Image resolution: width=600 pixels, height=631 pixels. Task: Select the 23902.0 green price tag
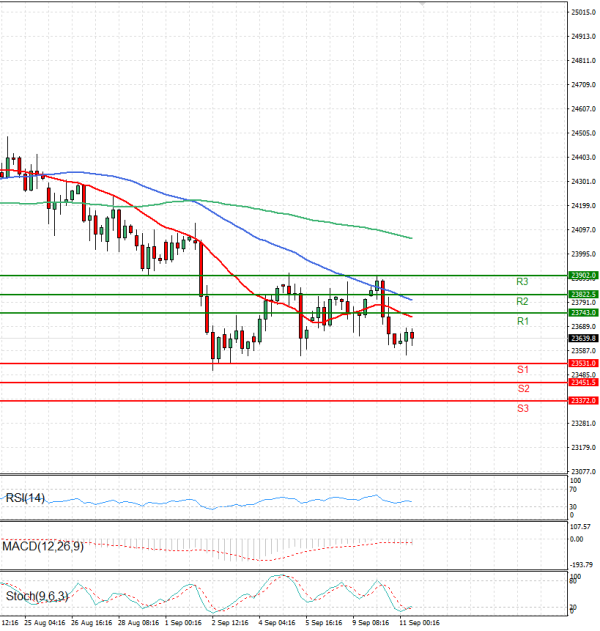click(x=583, y=276)
